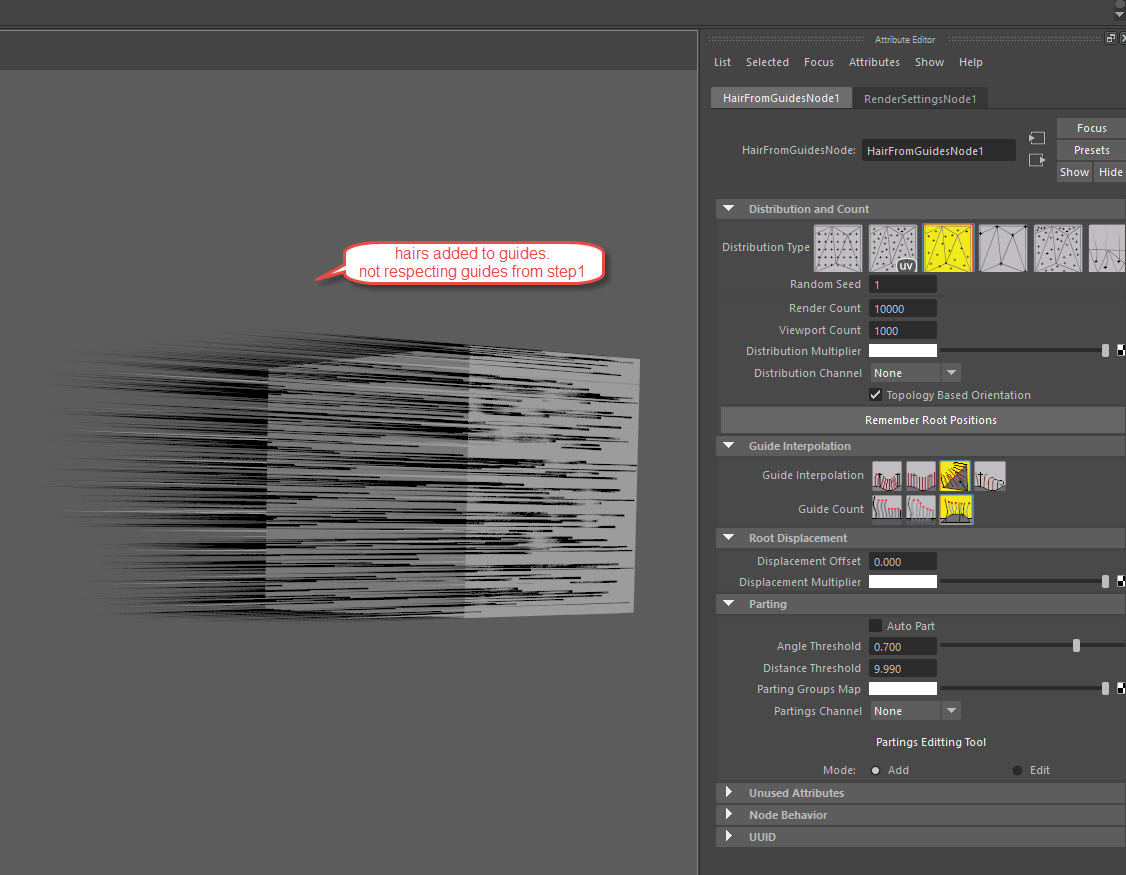This screenshot has width=1126, height=875.
Task: Pick the fifth Distribution Type icon
Action: point(1058,248)
